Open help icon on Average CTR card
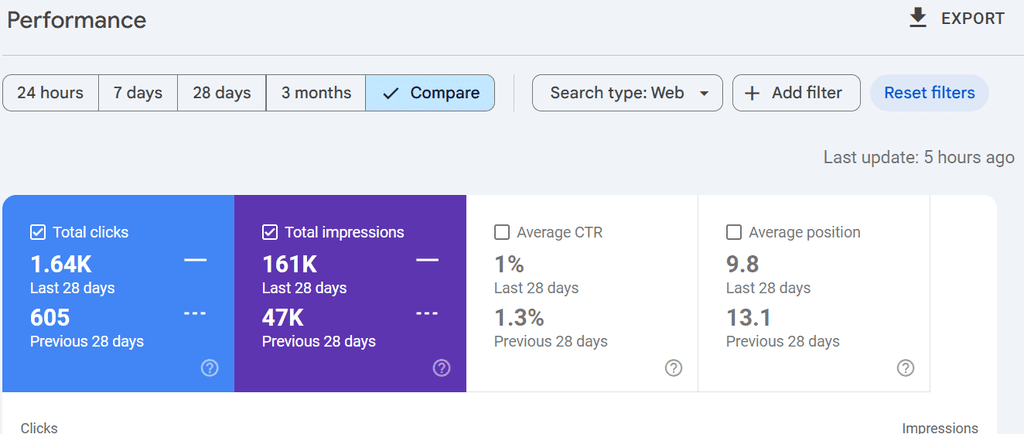Screen dimensions: 1024x434 [673, 368]
